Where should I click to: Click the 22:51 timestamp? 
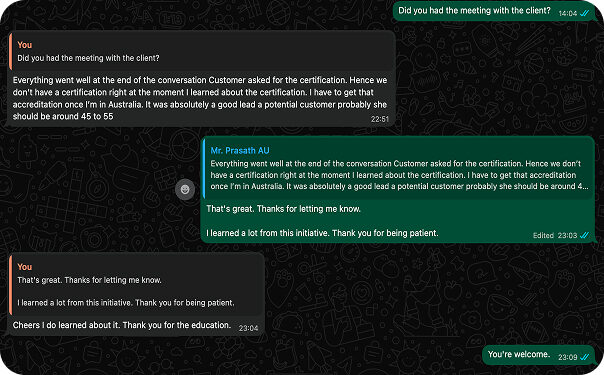(380, 119)
